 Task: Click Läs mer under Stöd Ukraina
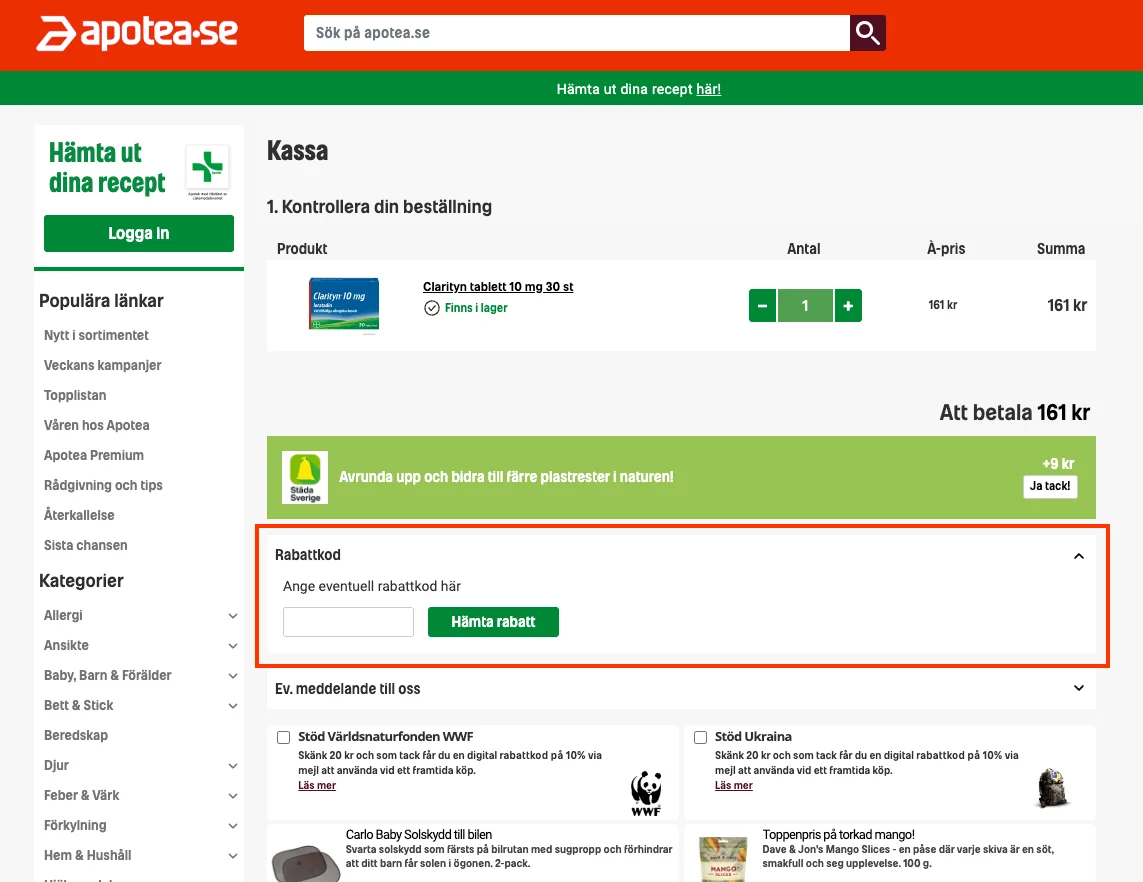pos(734,785)
